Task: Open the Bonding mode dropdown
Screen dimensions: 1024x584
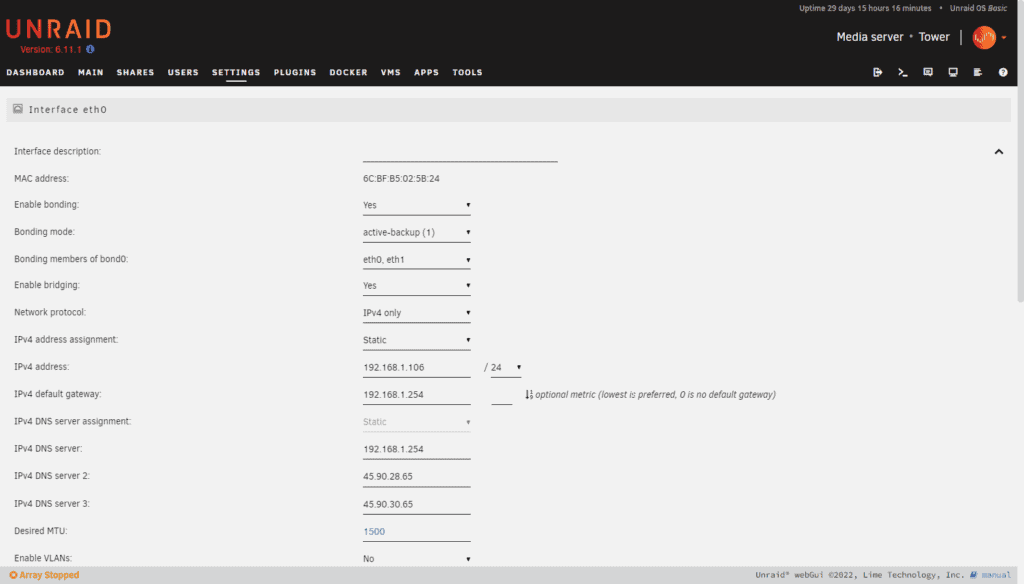Action: 416,232
